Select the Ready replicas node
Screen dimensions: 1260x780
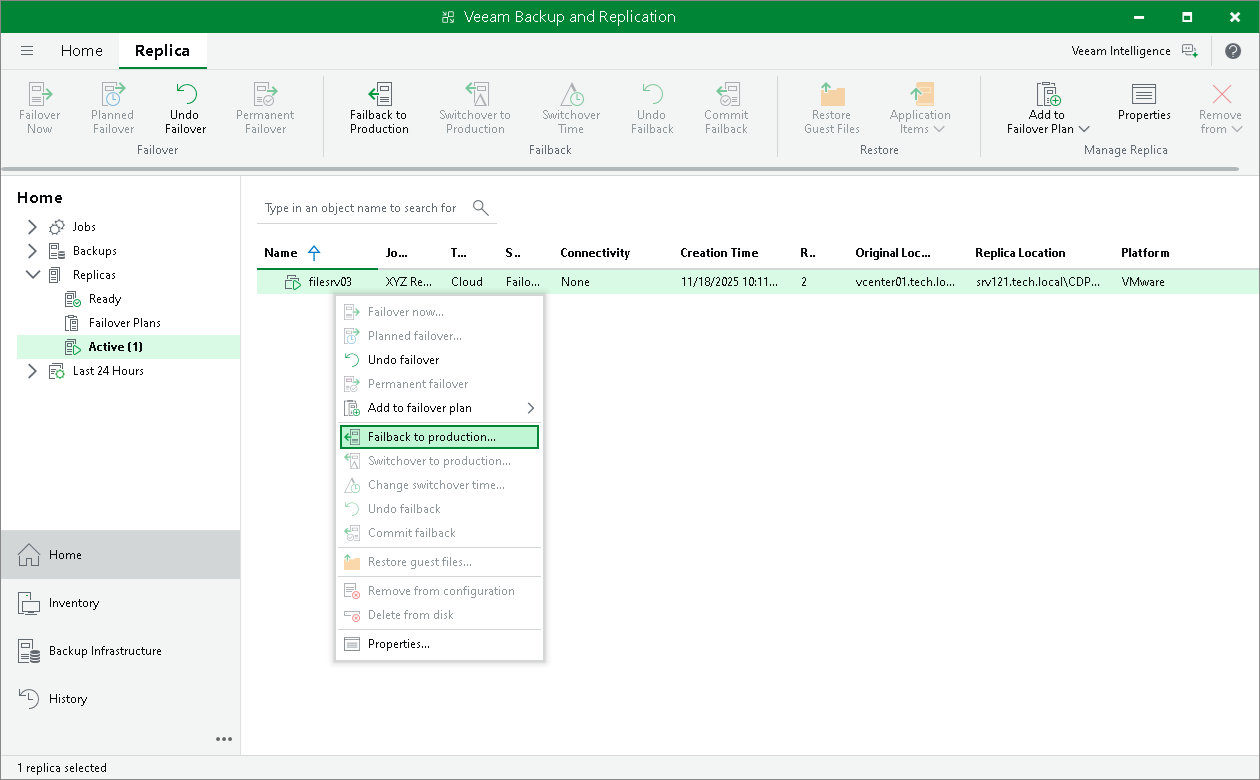click(x=104, y=299)
